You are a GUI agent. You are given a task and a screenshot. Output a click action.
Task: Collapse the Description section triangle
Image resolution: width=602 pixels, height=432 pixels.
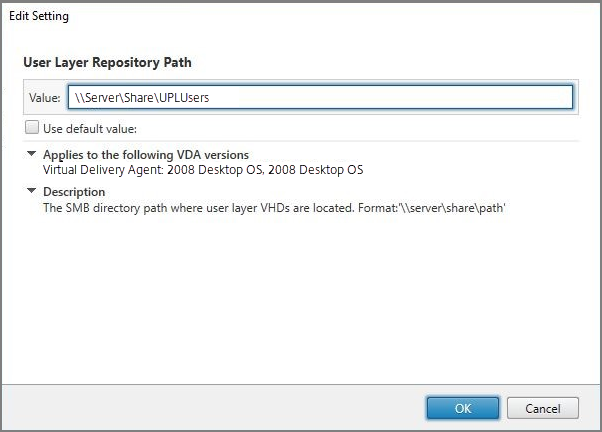click(x=32, y=191)
